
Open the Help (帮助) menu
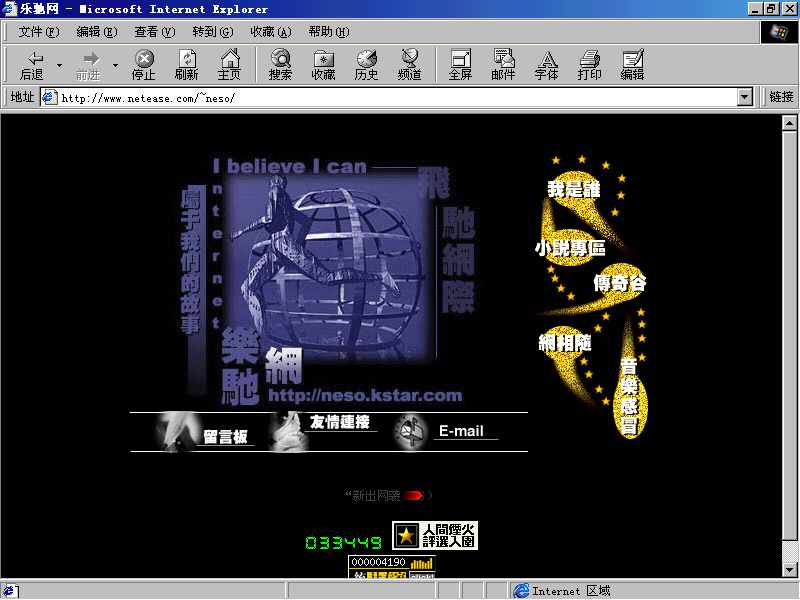pyautogui.click(x=328, y=32)
